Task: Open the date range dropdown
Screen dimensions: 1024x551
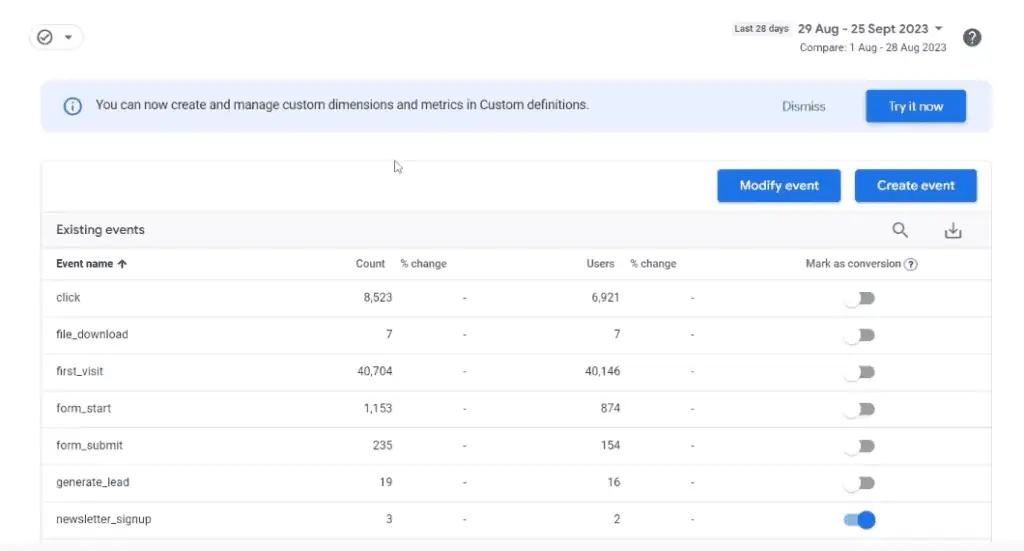Action: point(938,29)
